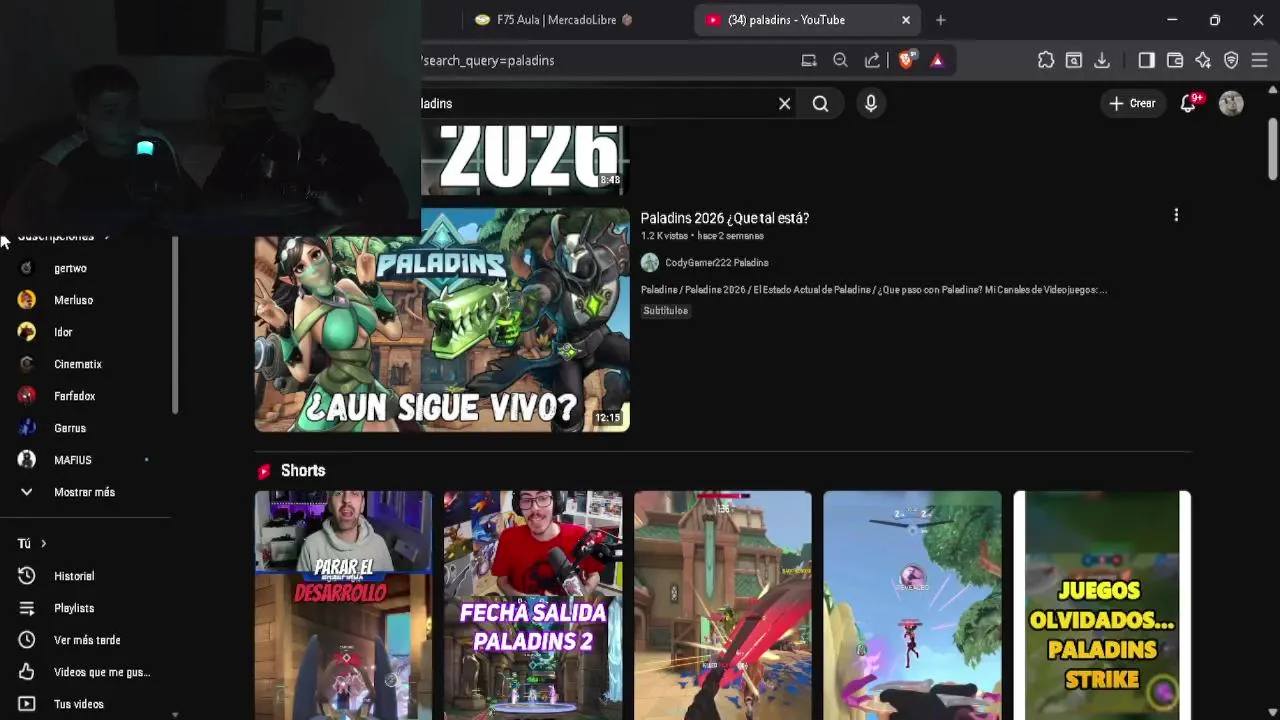Open the Brave Leo AI sparkle icon
This screenshot has width=1280, height=720.
pyautogui.click(x=1203, y=60)
